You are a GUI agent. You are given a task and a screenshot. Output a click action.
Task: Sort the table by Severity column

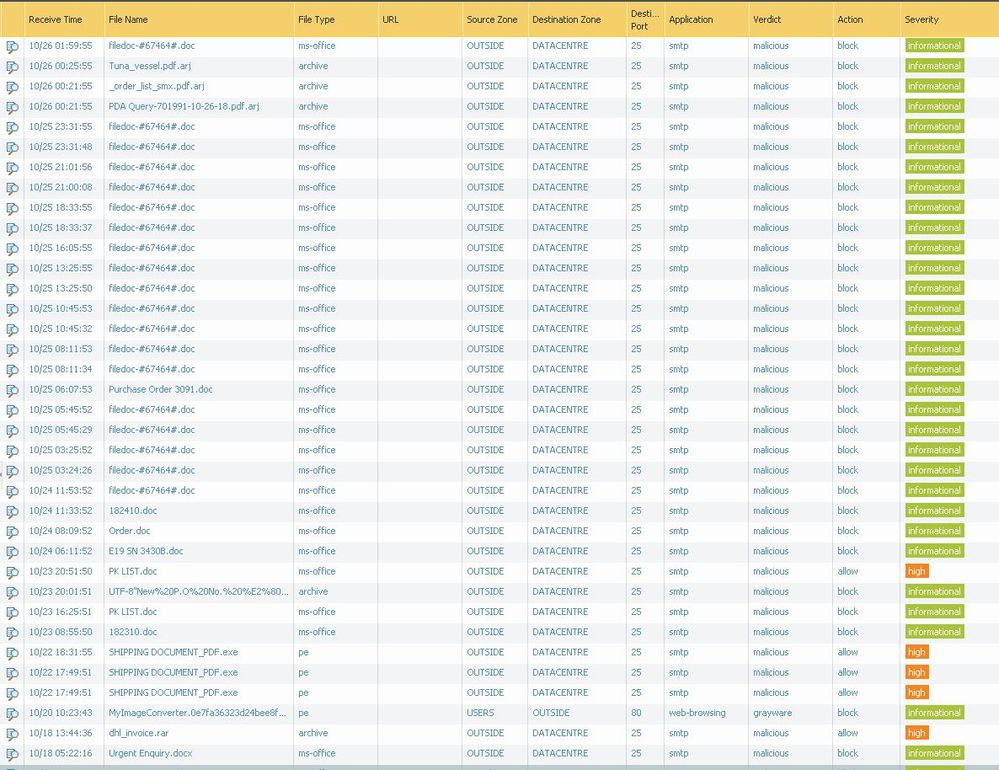tap(921, 20)
